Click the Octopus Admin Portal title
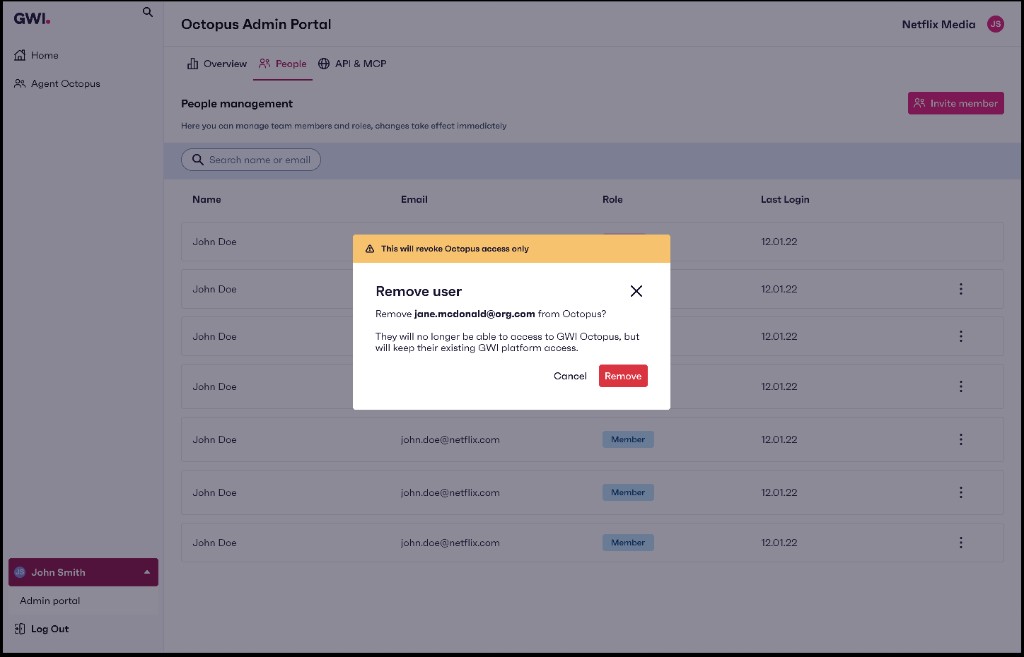1024x657 pixels. point(256,24)
